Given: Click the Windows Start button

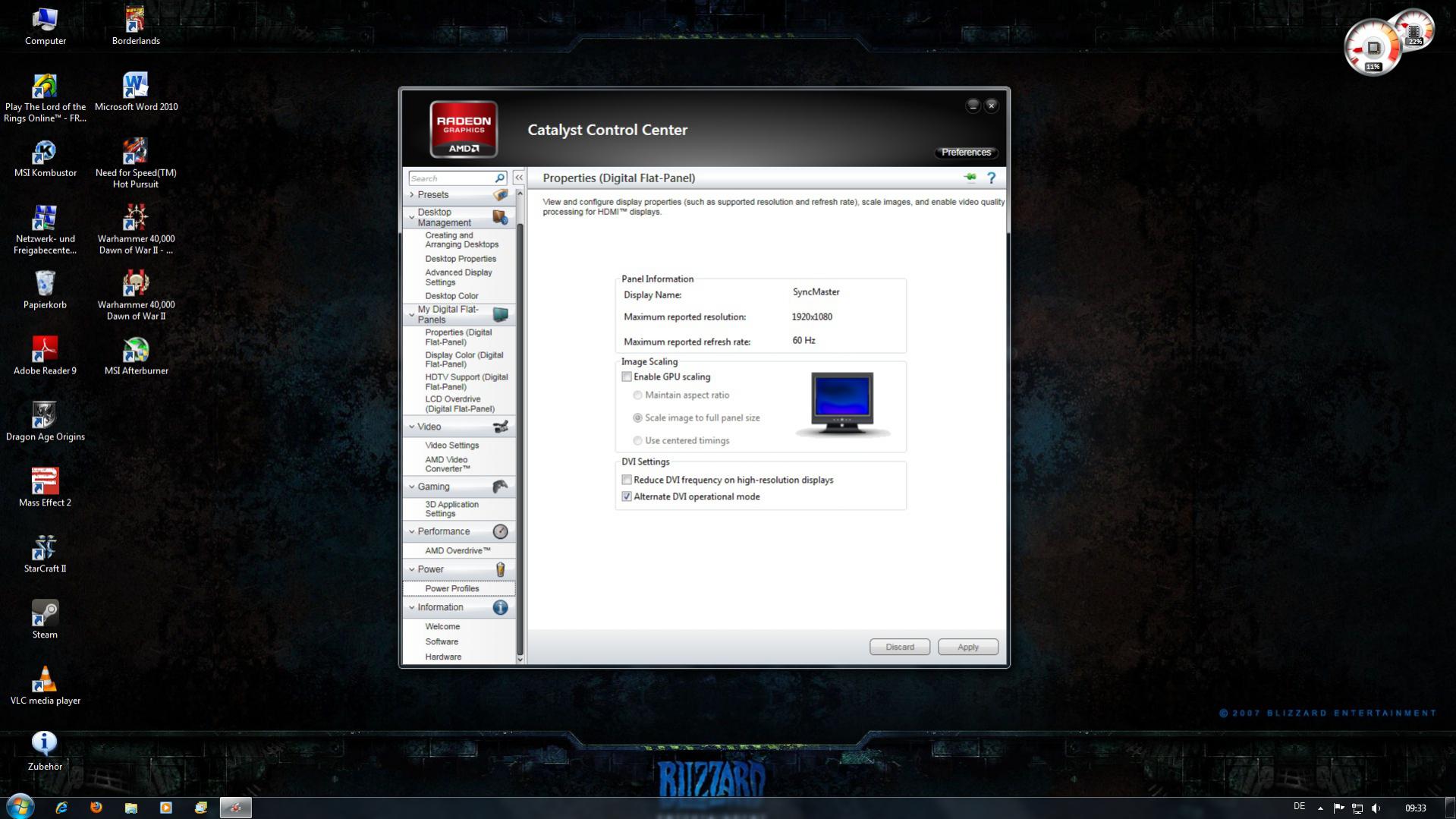Looking at the screenshot, I should click(x=20, y=806).
